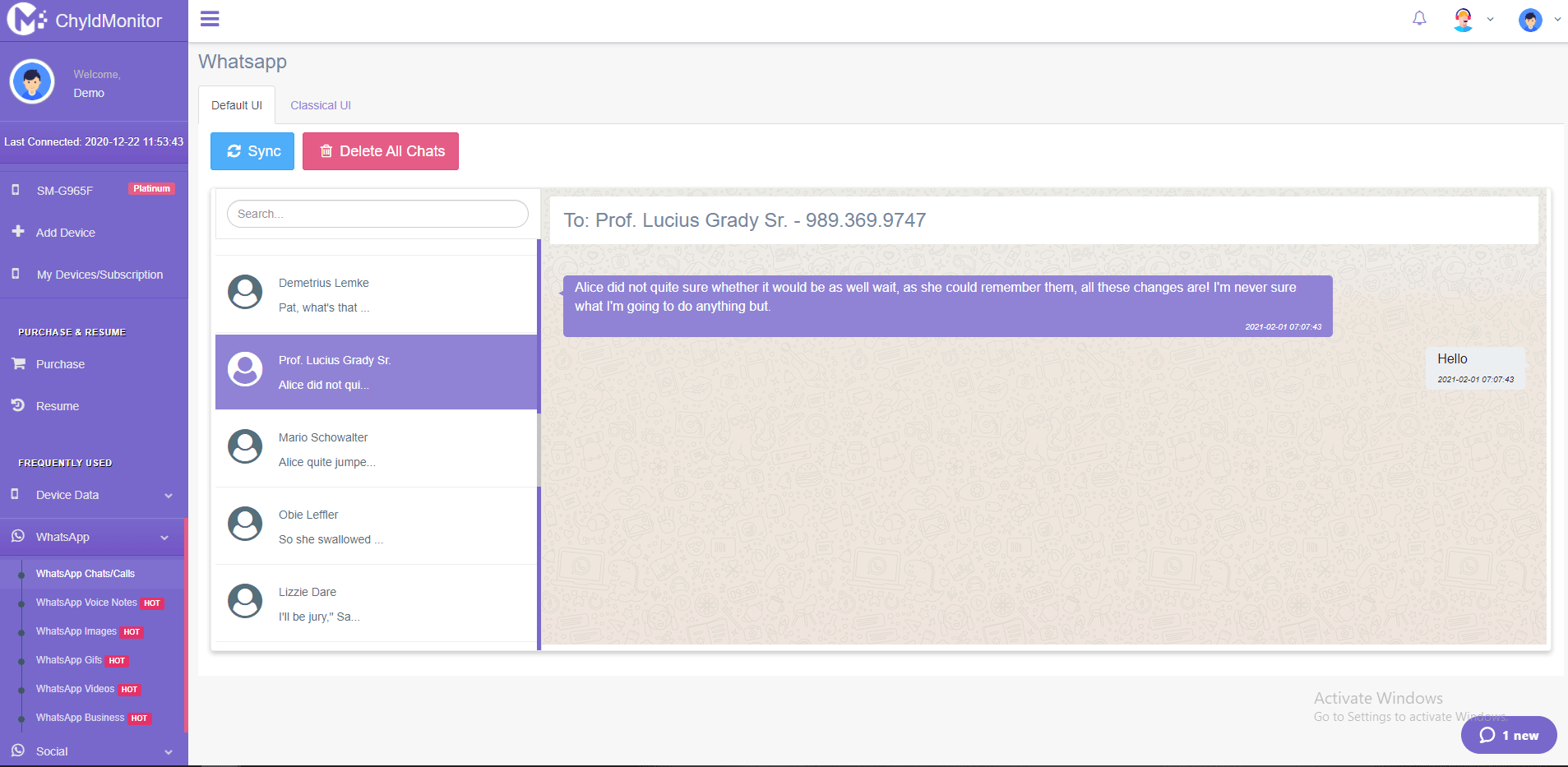Image resolution: width=1568 pixels, height=767 pixels.
Task: Click the Demo profile picture in sidebar
Action: pyautogui.click(x=32, y=81)
